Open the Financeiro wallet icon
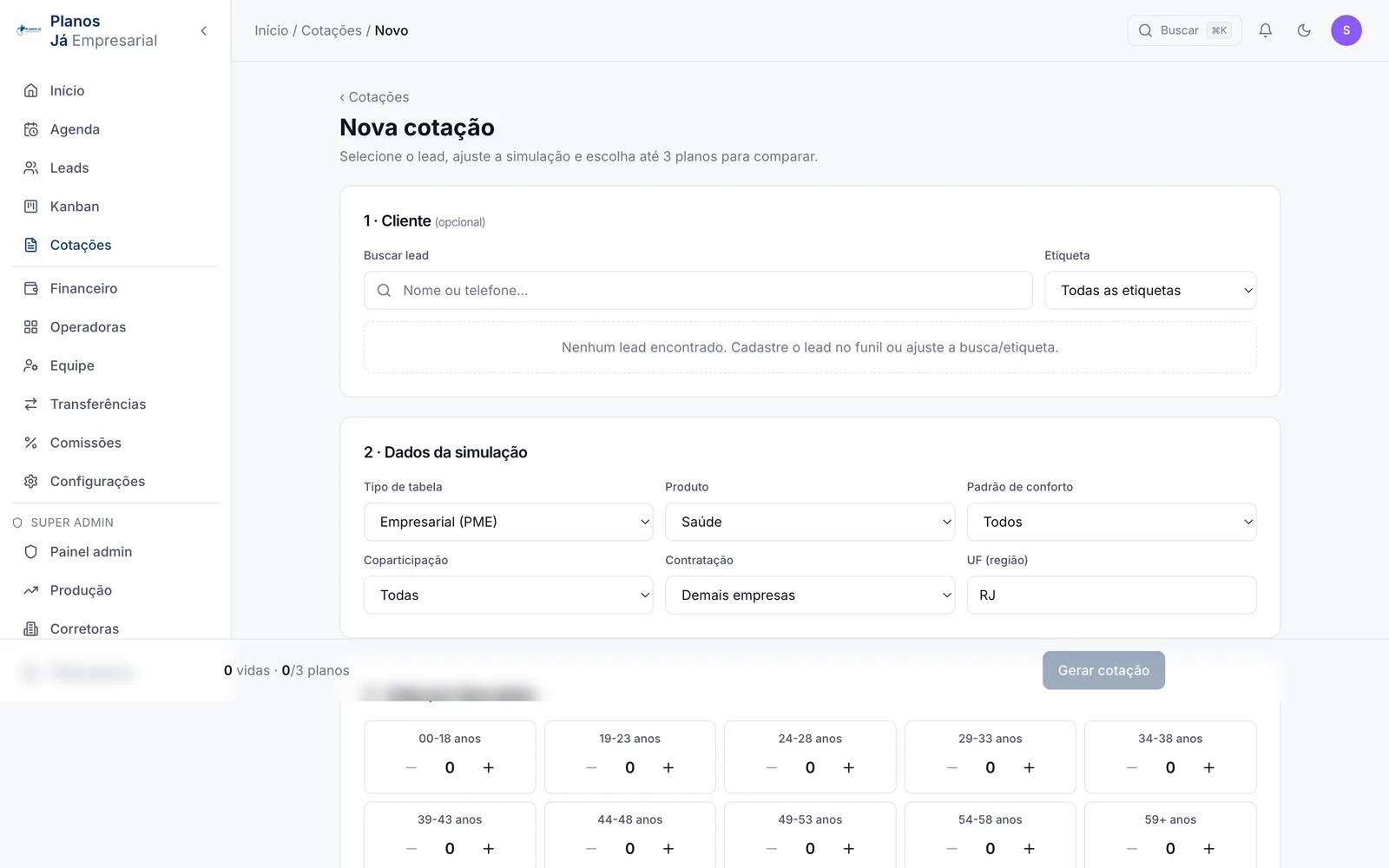The width and height of the screenshot is (1389, 868). click(31, 288)
